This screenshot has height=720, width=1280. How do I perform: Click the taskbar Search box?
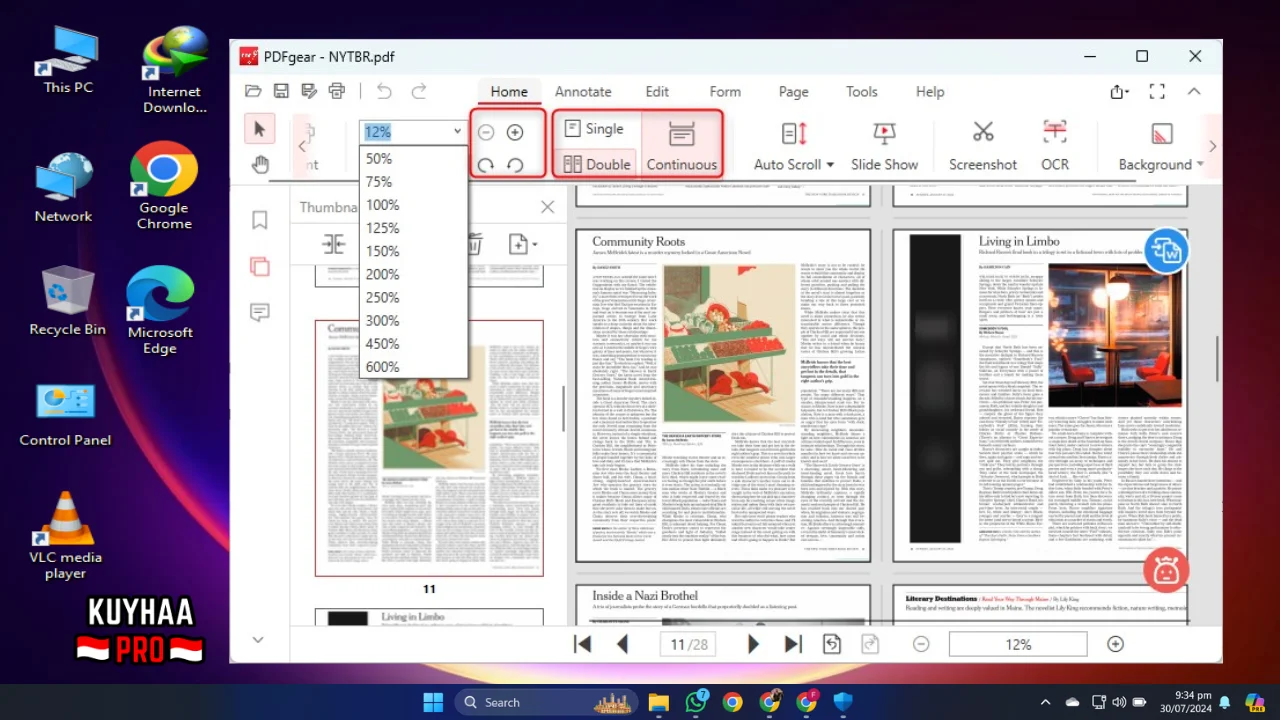[548, 702]
